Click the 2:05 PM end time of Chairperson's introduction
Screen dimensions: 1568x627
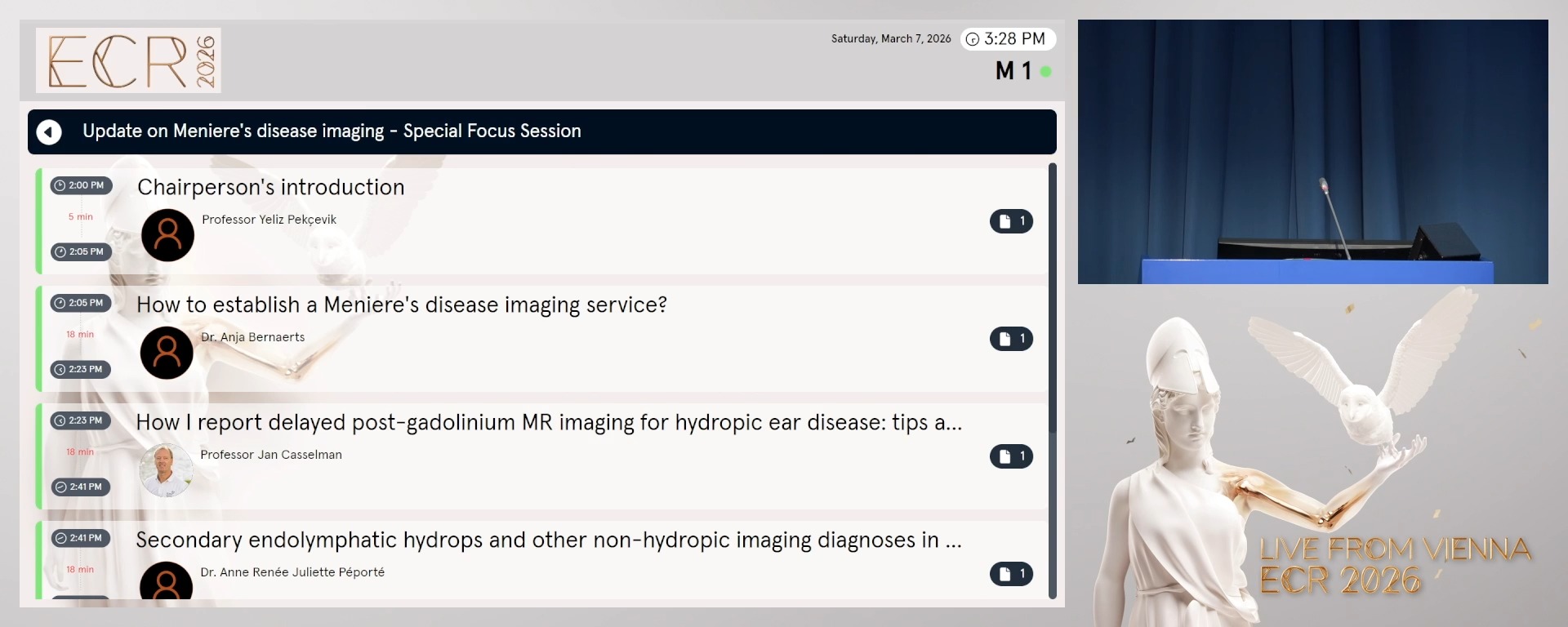(x=81, y=251)
